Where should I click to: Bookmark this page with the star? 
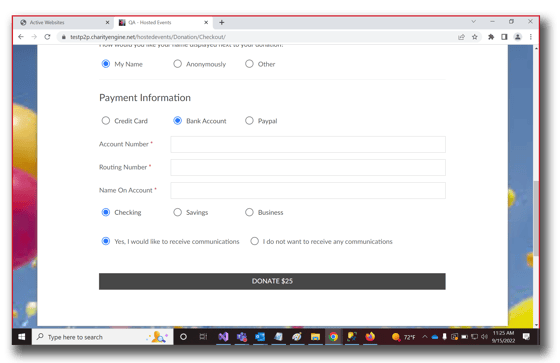[475, 37]
